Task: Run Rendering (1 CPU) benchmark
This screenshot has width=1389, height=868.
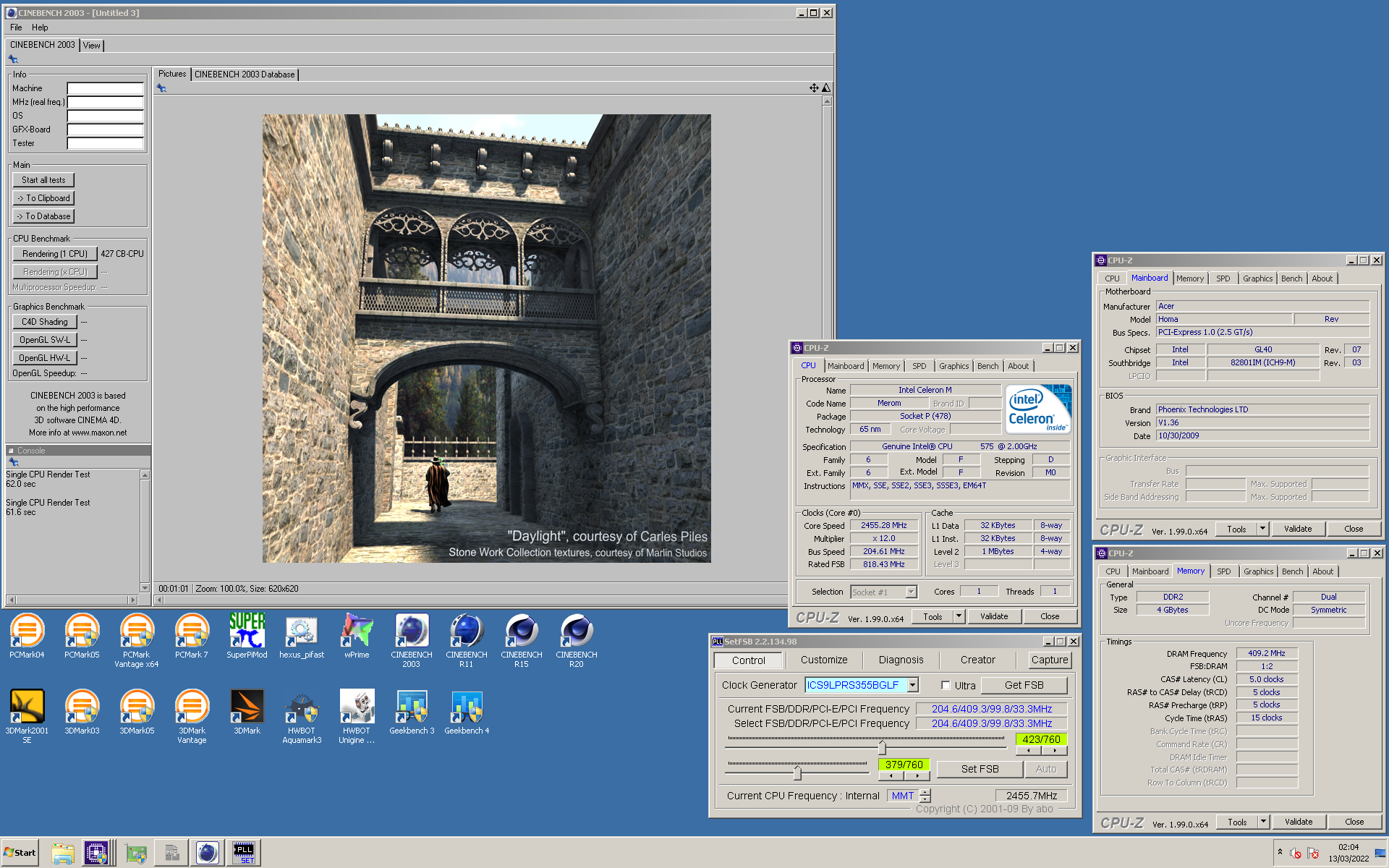Action: pos(55,254)
